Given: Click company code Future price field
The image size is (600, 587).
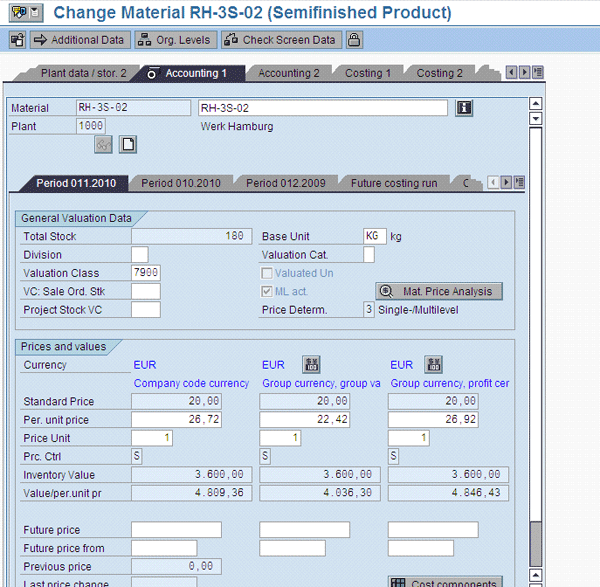Looking at the screenshot, I should (176, 530).
